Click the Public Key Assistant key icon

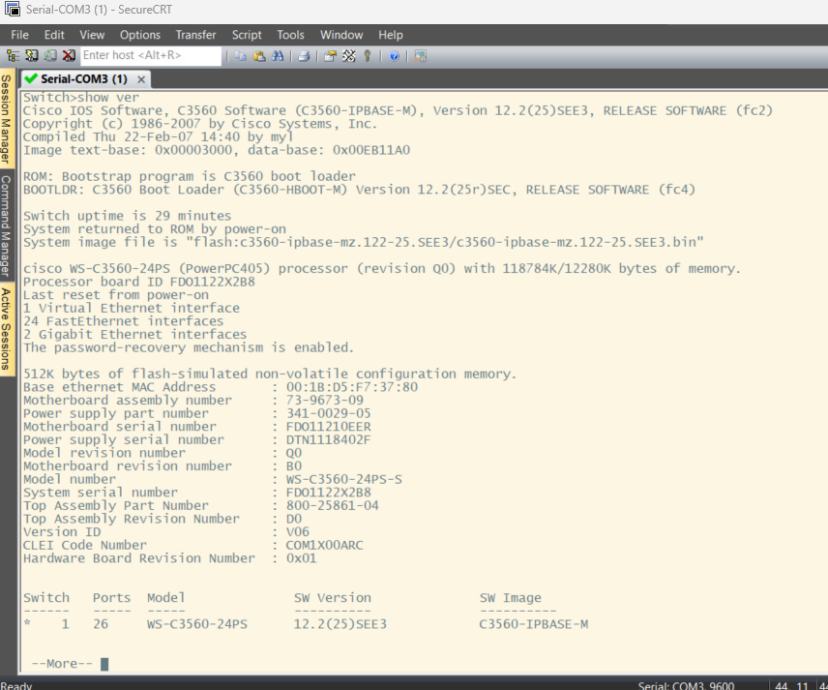coord(368,56)
